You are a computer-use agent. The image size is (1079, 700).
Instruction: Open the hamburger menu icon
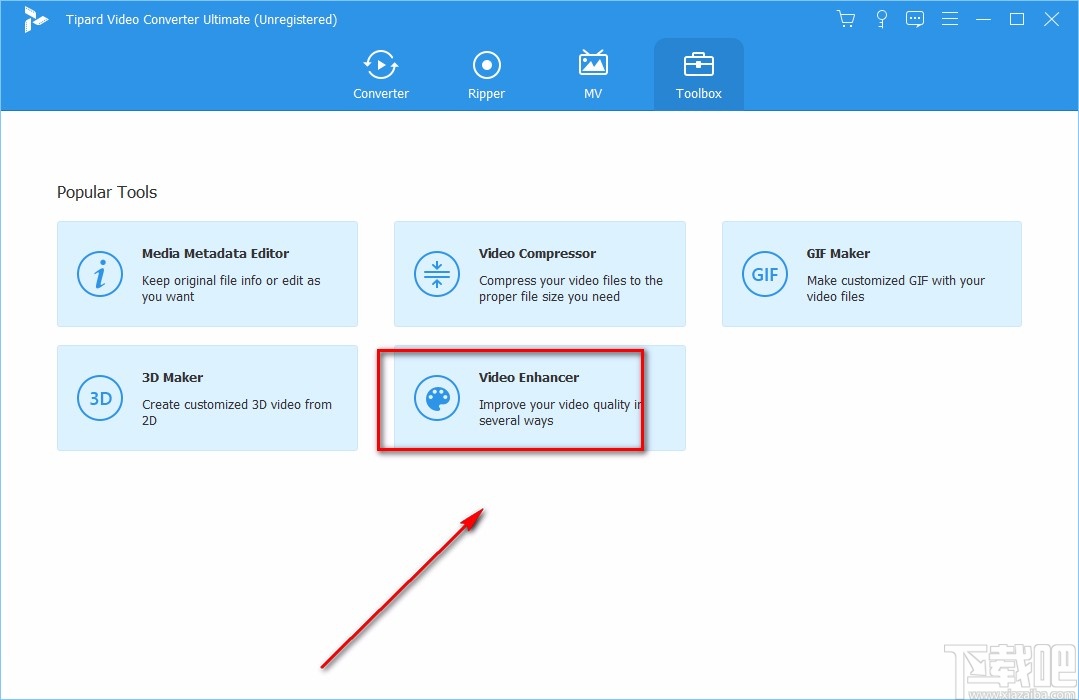tap(950, 19)
